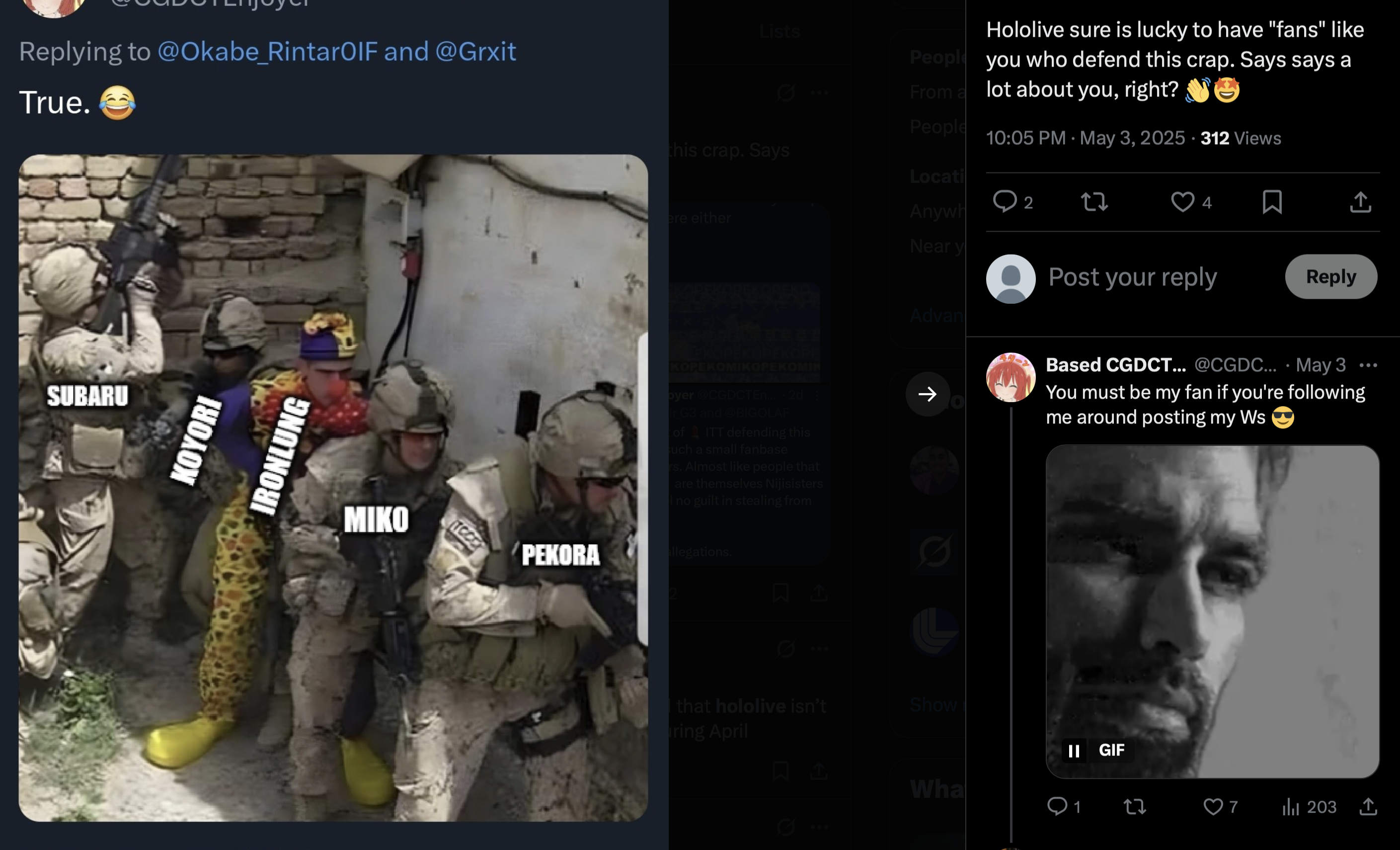This screenshot has width=1400, height=850.
Task: Click the 312 Views count
Action: pyautogui.click(x=1241, y=138)
